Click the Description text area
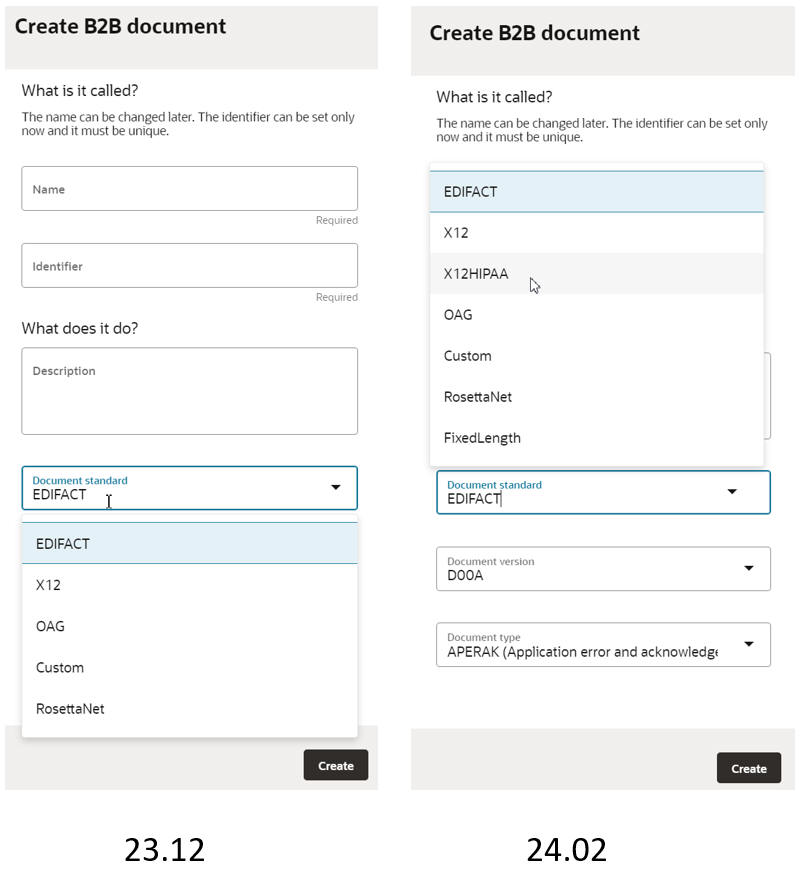Image resolution: width=802 pixels, height=878 pixels. pyautogui.click(x=189, y=391)
